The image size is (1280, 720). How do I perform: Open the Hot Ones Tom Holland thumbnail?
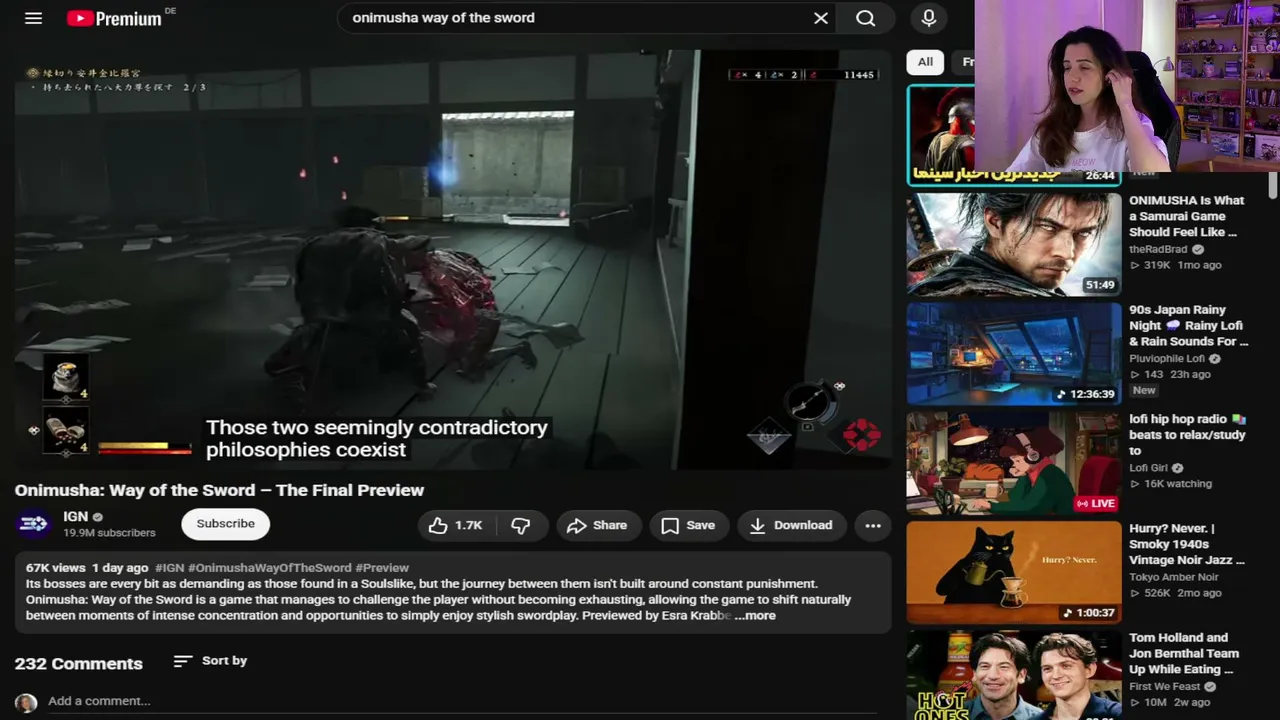(1014, 675)
